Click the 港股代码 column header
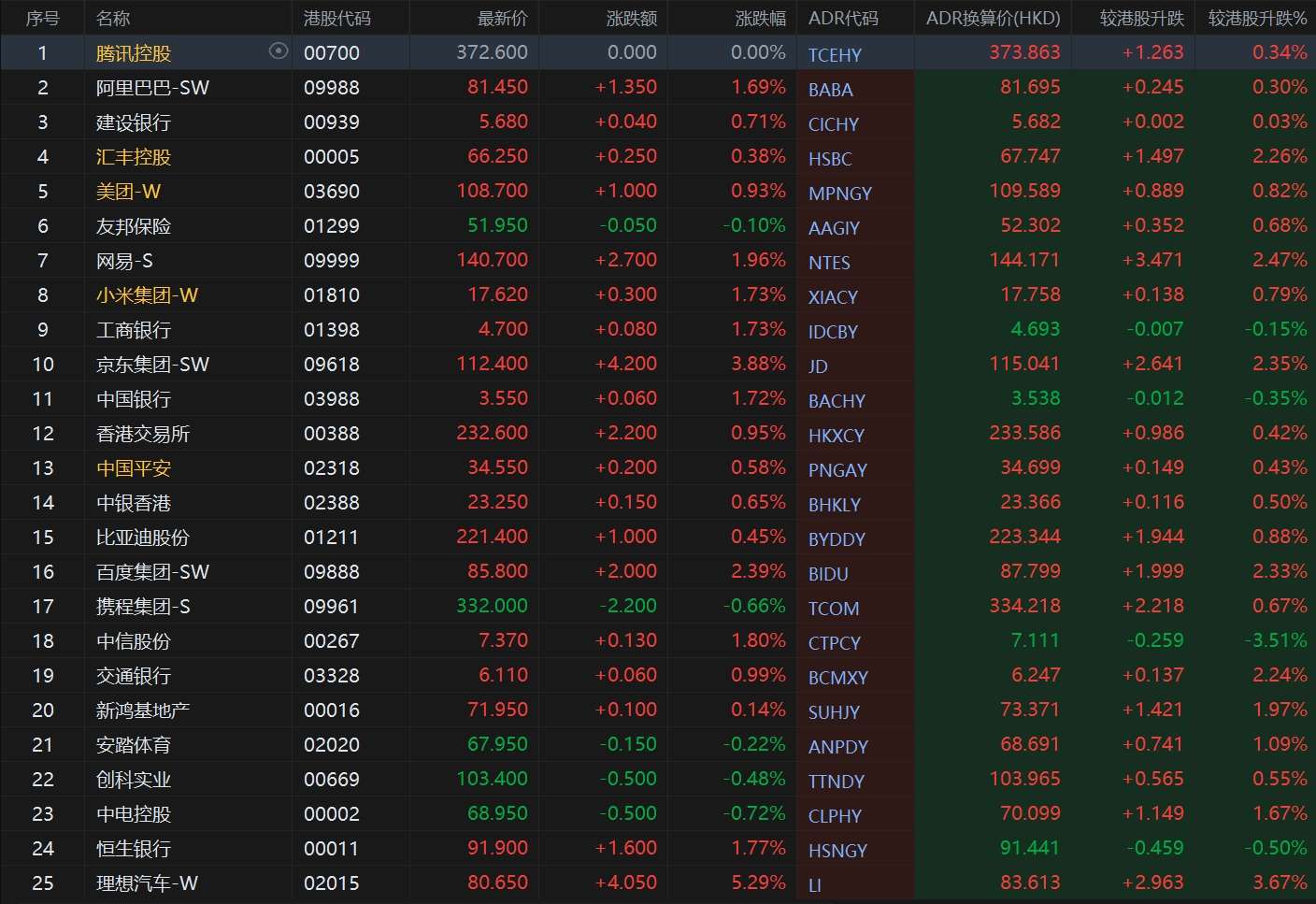 [x=336, y=18]
